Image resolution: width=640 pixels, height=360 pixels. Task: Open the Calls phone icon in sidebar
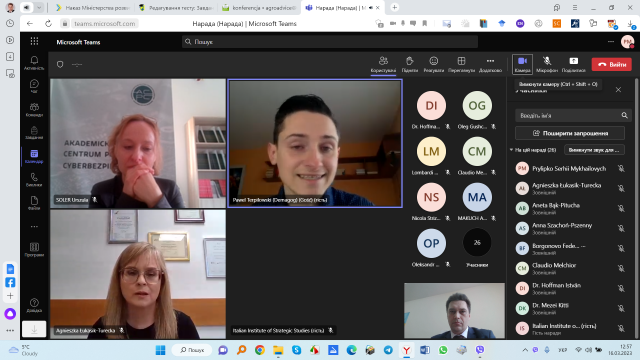[34, 179]
